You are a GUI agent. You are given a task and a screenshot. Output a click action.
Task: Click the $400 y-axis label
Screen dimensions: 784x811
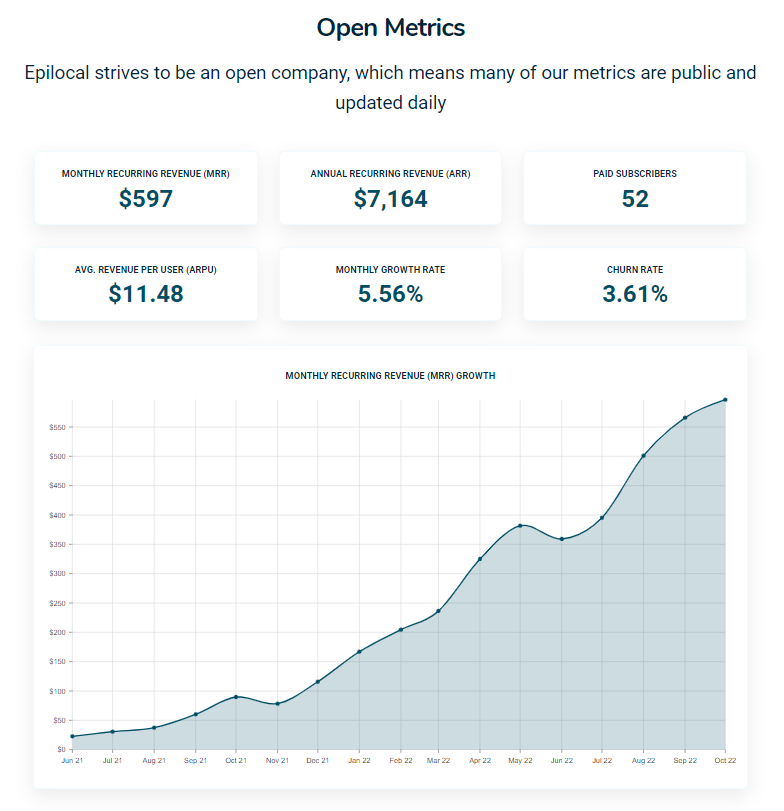[x=57, y=515]
